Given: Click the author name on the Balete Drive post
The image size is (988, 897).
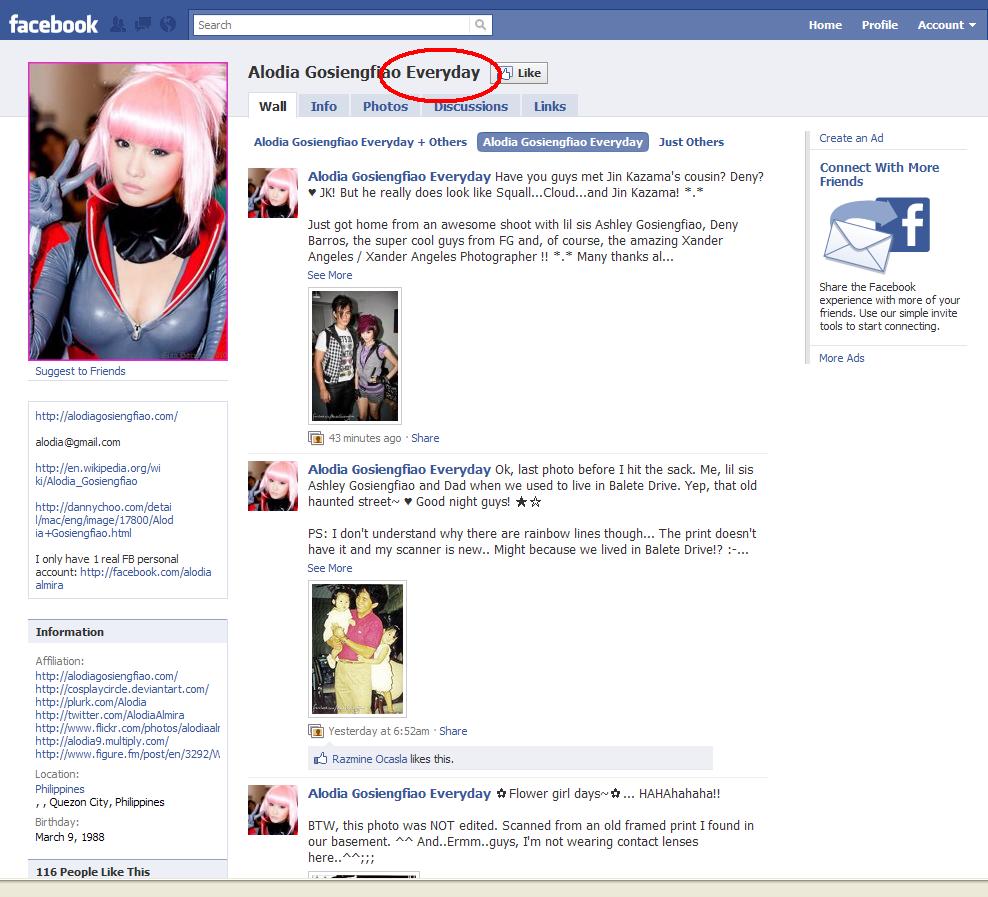Looking at the screenshot, I should pos(399,469).
